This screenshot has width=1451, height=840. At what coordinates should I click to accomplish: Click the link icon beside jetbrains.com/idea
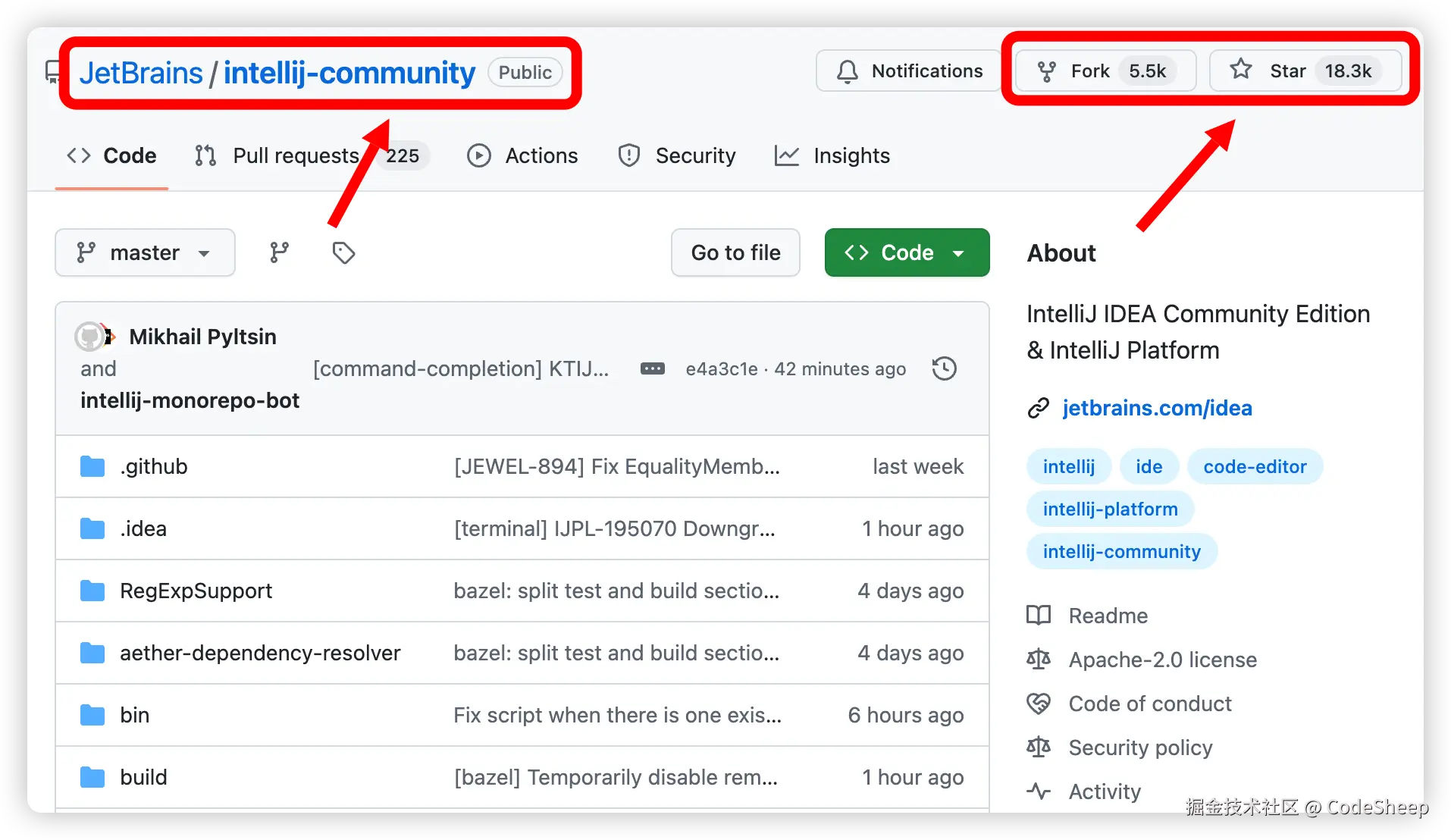point(1038,409)
